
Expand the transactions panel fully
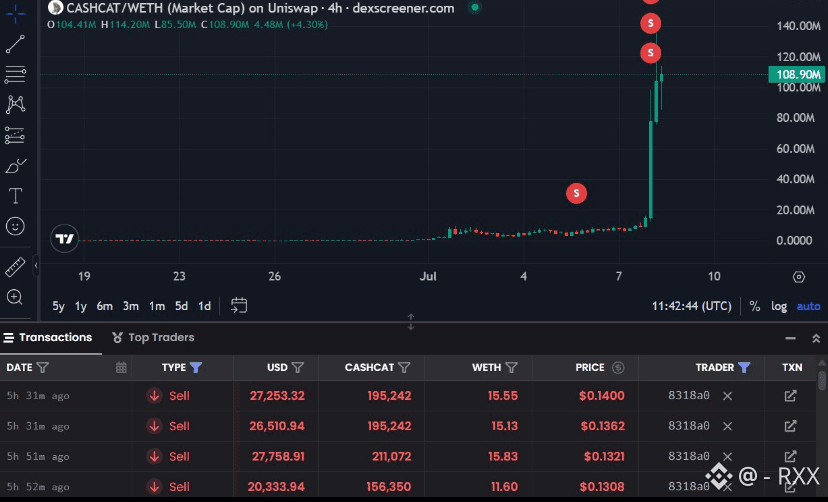816,338
